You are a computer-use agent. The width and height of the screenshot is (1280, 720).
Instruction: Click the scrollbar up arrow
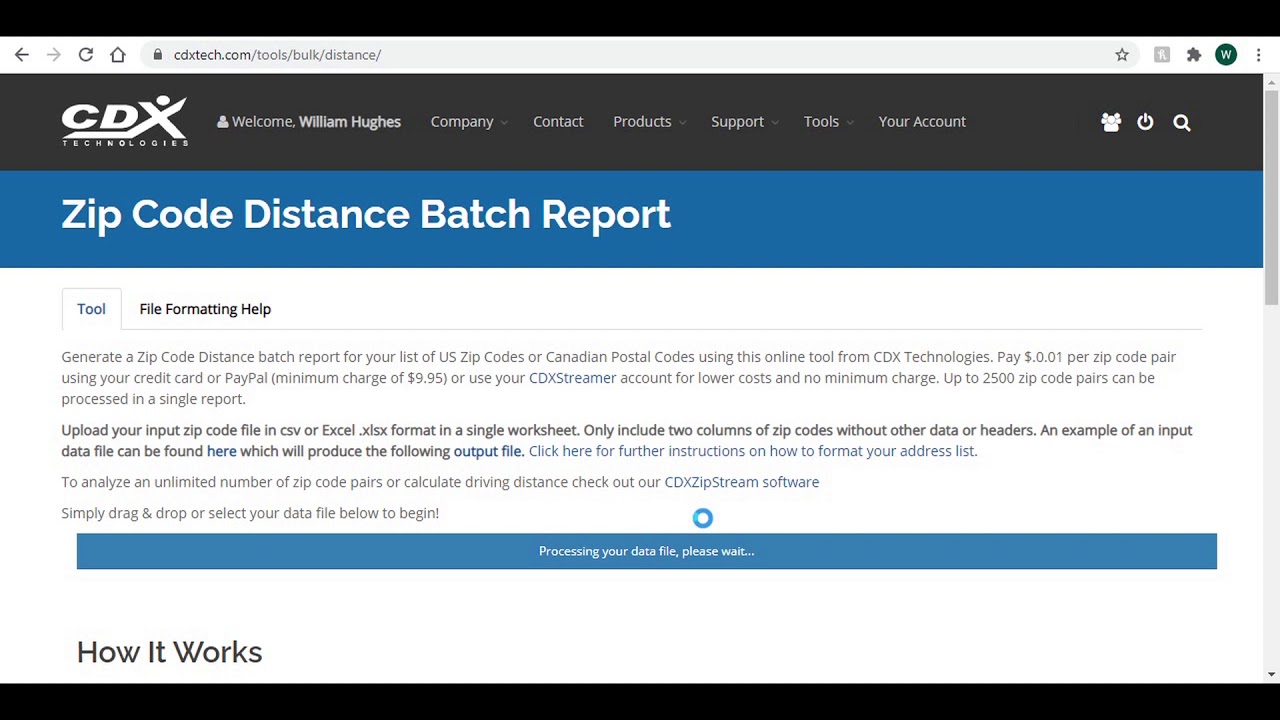[x=1272, y=81]
